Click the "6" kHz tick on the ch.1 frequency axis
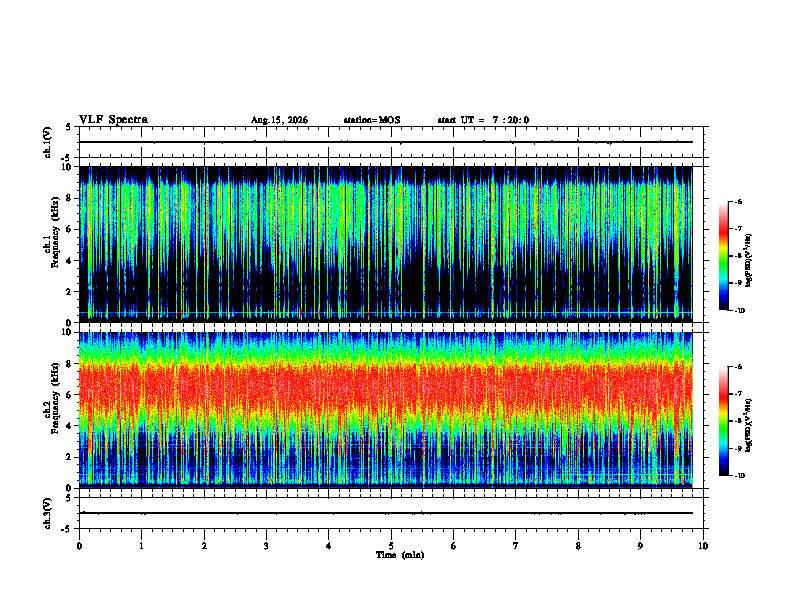Viewport: 792px width, 612px height. pyautogui.click(x=69, y=230)
